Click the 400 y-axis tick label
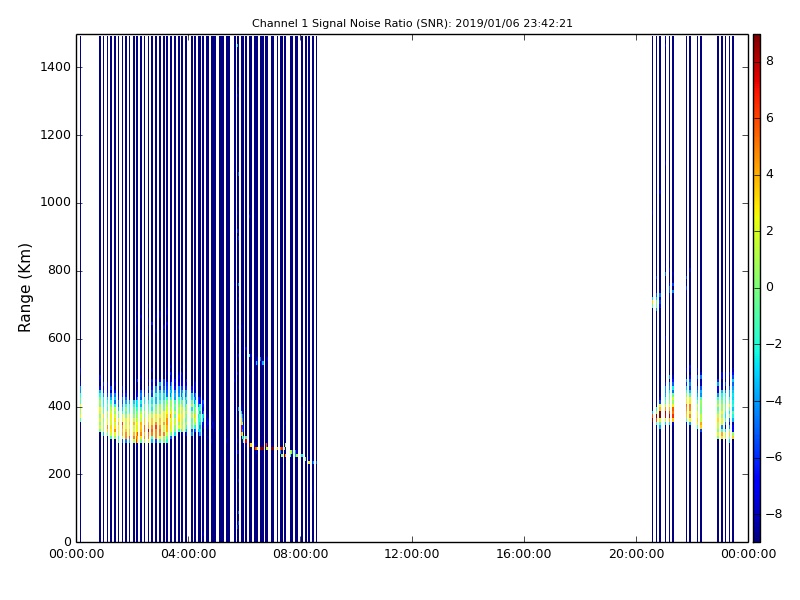800x600 pixels. point(59,407)
